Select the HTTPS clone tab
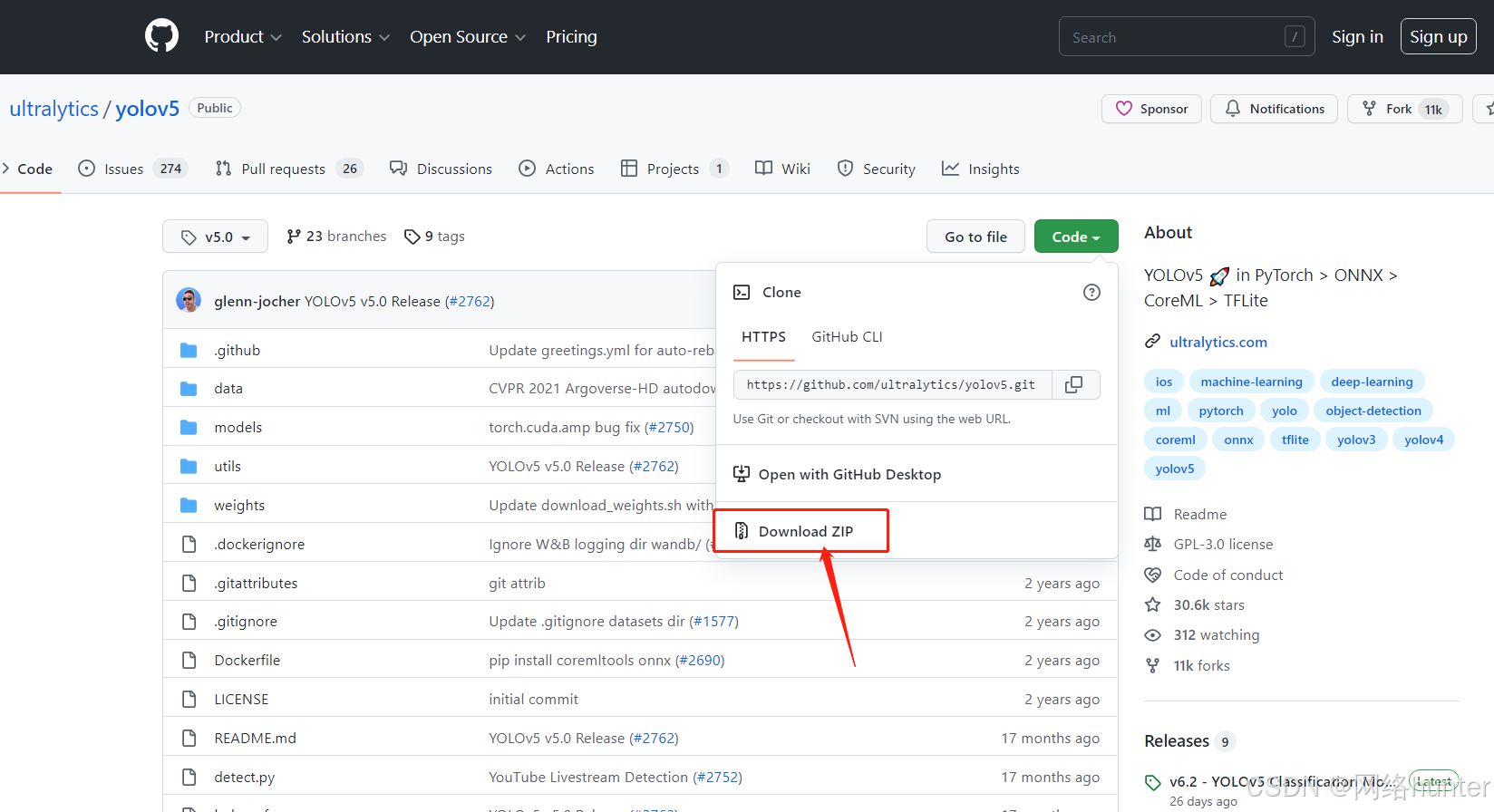Image resolution: width=1494 pixels, height=812 pixels. point(763,337)
